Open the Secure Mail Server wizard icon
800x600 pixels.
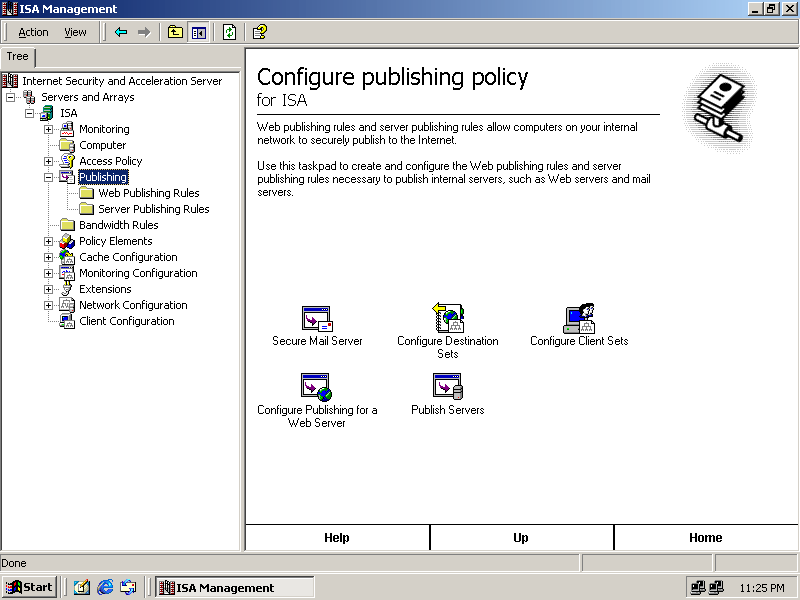pyautogui.click(x=316, y=319)
